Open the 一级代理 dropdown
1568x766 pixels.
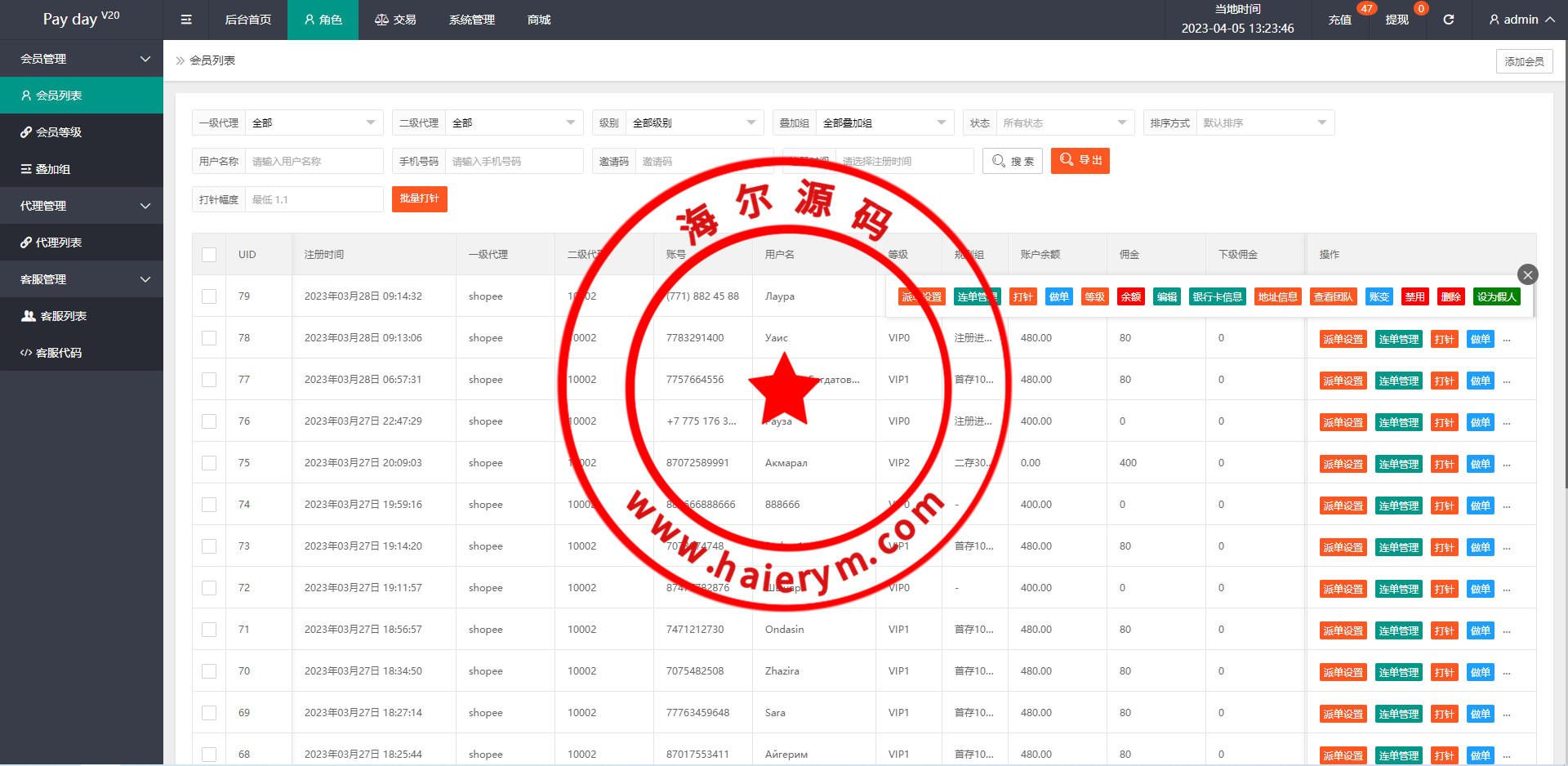(x=314, y=123)
